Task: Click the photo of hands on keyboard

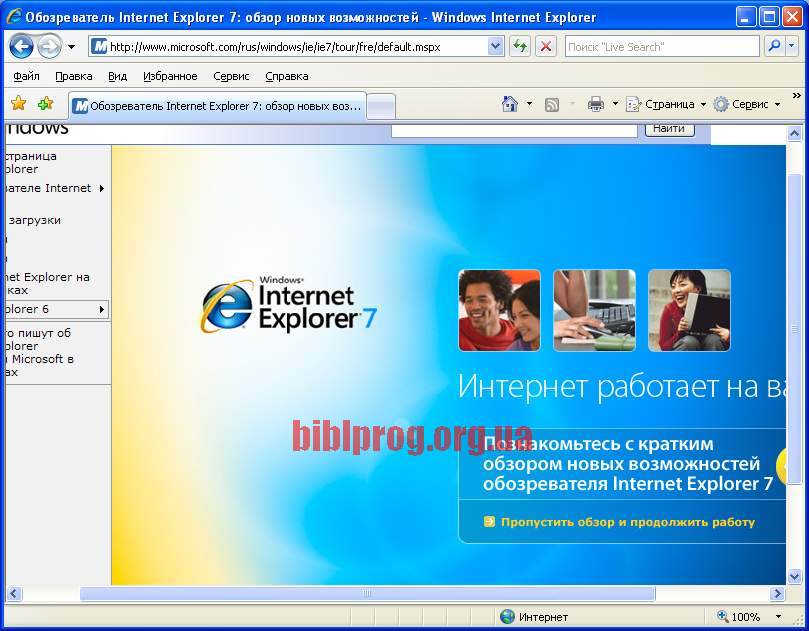Action: (594, 310)
